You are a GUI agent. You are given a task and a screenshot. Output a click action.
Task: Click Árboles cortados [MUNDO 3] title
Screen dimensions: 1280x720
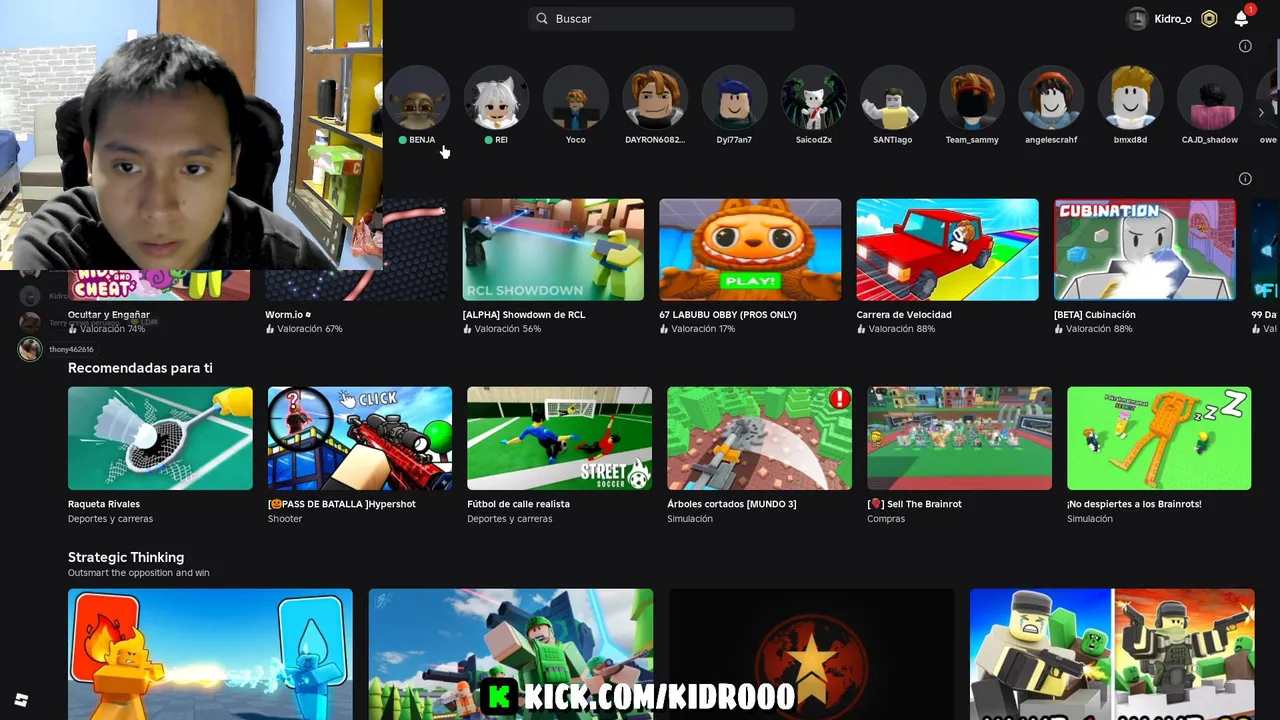click(732, 504)
